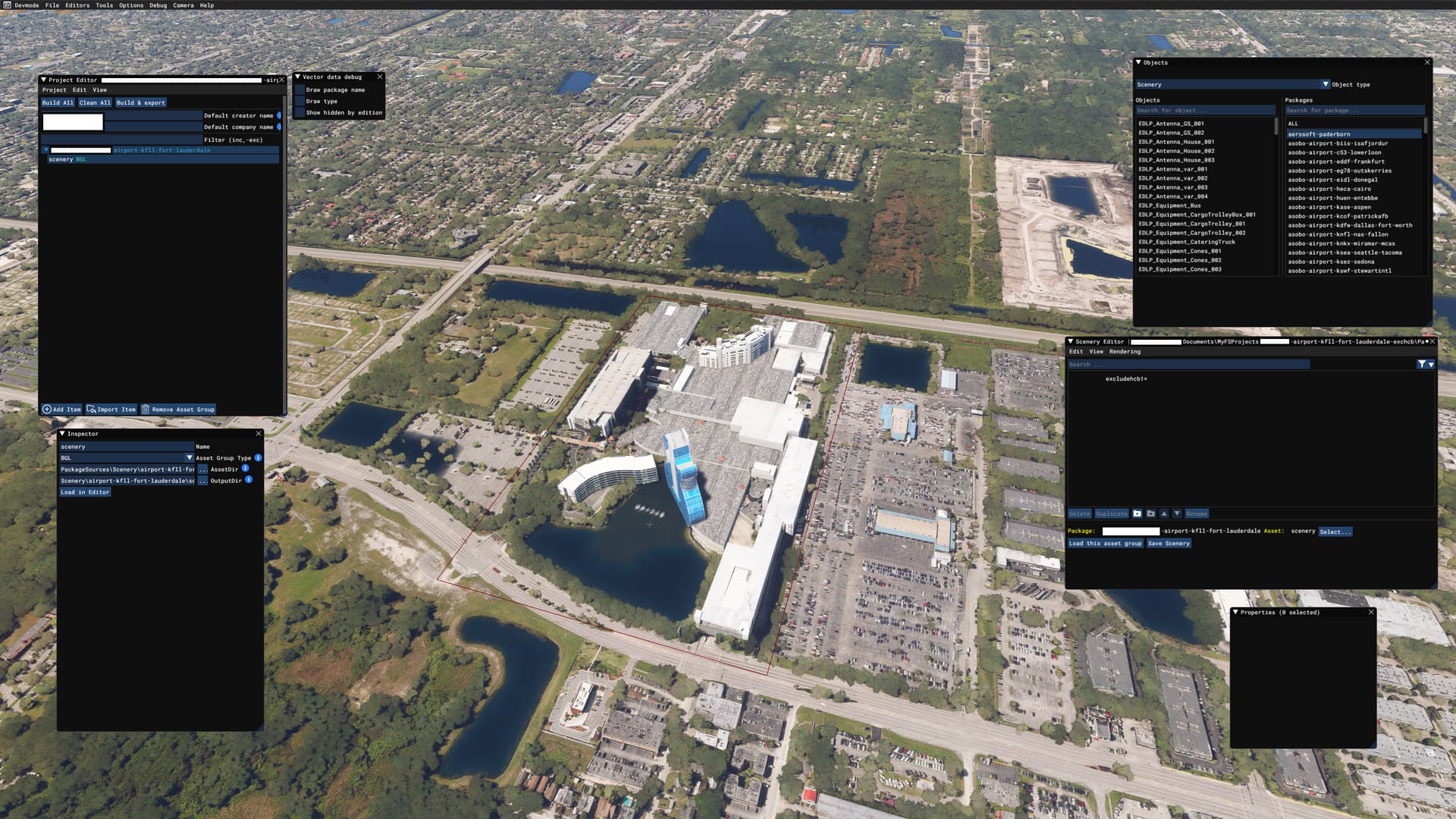Screen dimensions: 1456x819
Task: Collapse the Objects panel triangle
Action: [1138, 62]
